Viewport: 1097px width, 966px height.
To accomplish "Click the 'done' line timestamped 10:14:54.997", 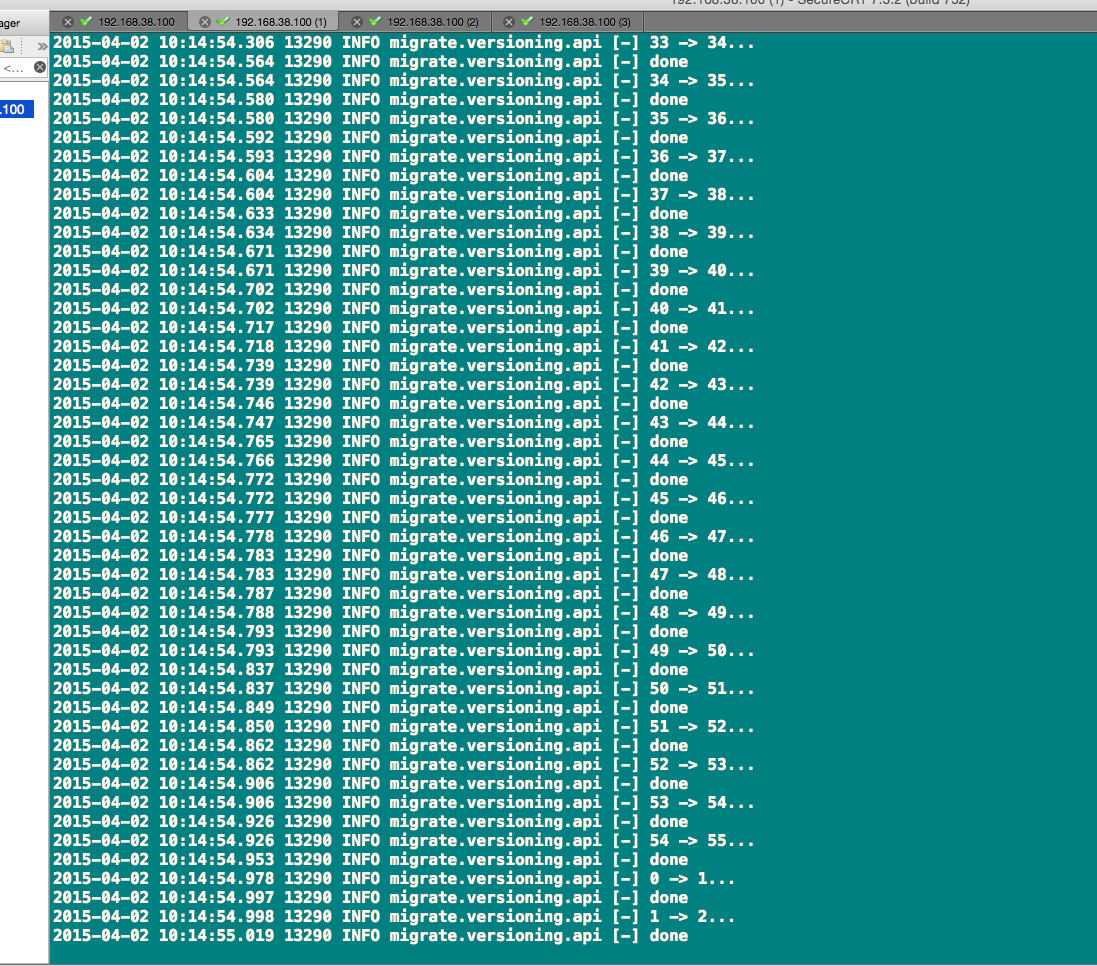I will coord(371,897).
